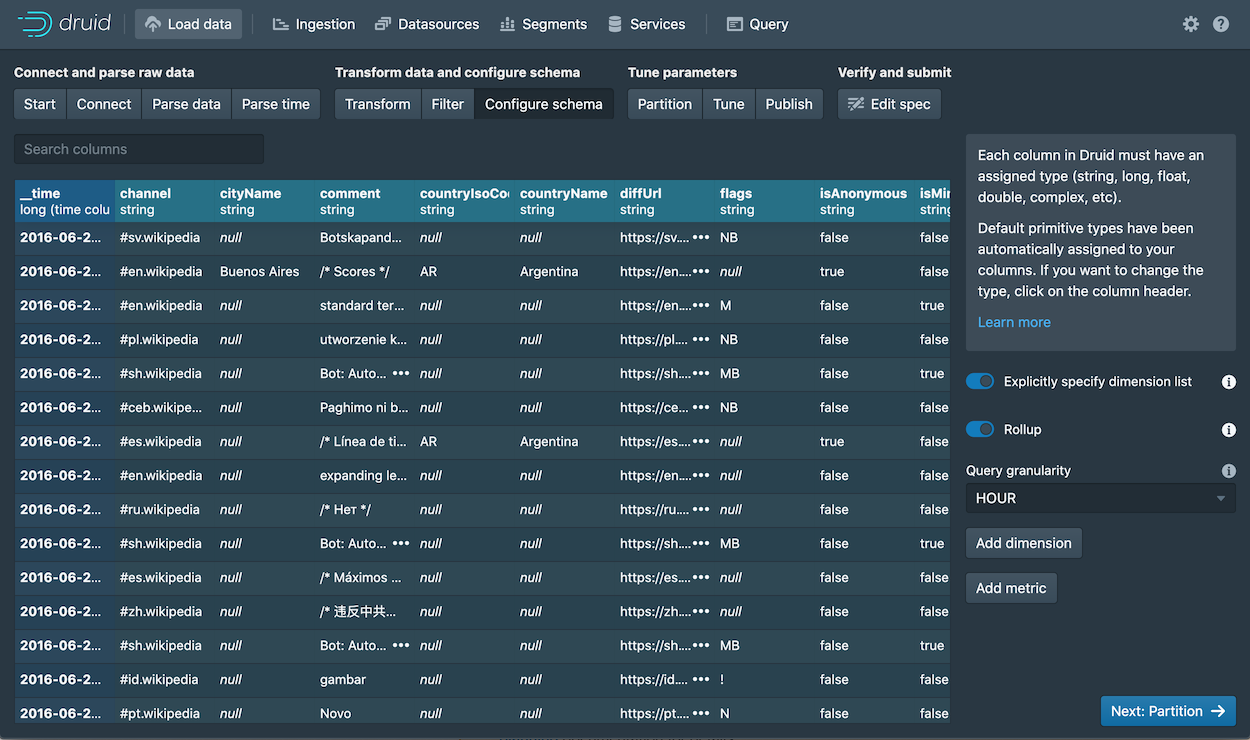The height and width of the screenshot is (740, 1250).
Task: Jump to the Partition step
Action: tap(665, 104)
